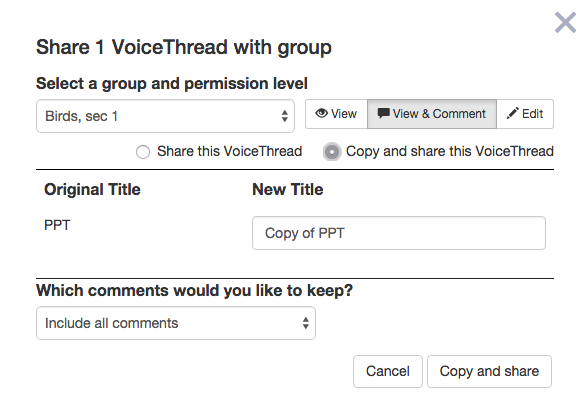Click the Copy of PPT title field

(399, 233)
